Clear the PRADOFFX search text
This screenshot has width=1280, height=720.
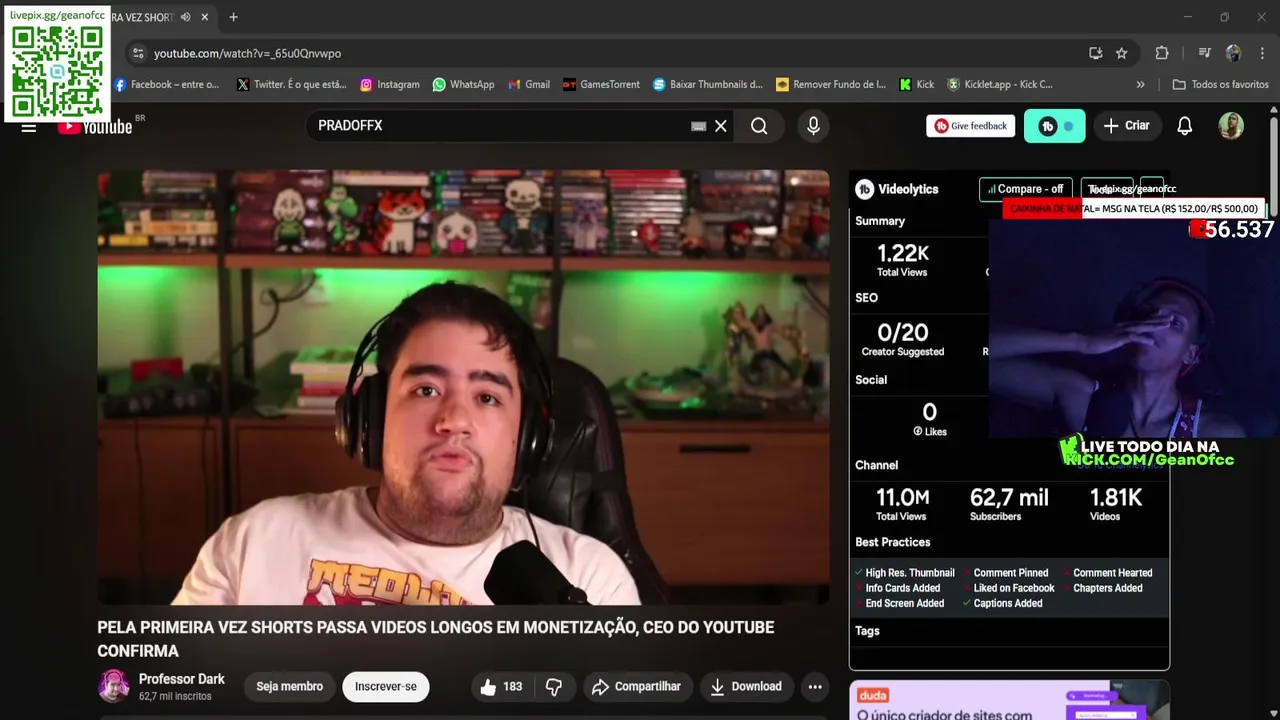[720, 126]
